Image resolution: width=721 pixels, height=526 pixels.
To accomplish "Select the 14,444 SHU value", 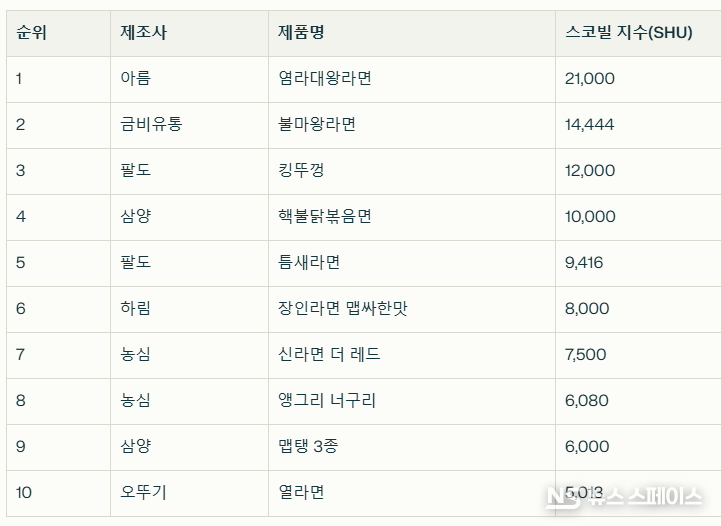I will [x=589, y=125].
